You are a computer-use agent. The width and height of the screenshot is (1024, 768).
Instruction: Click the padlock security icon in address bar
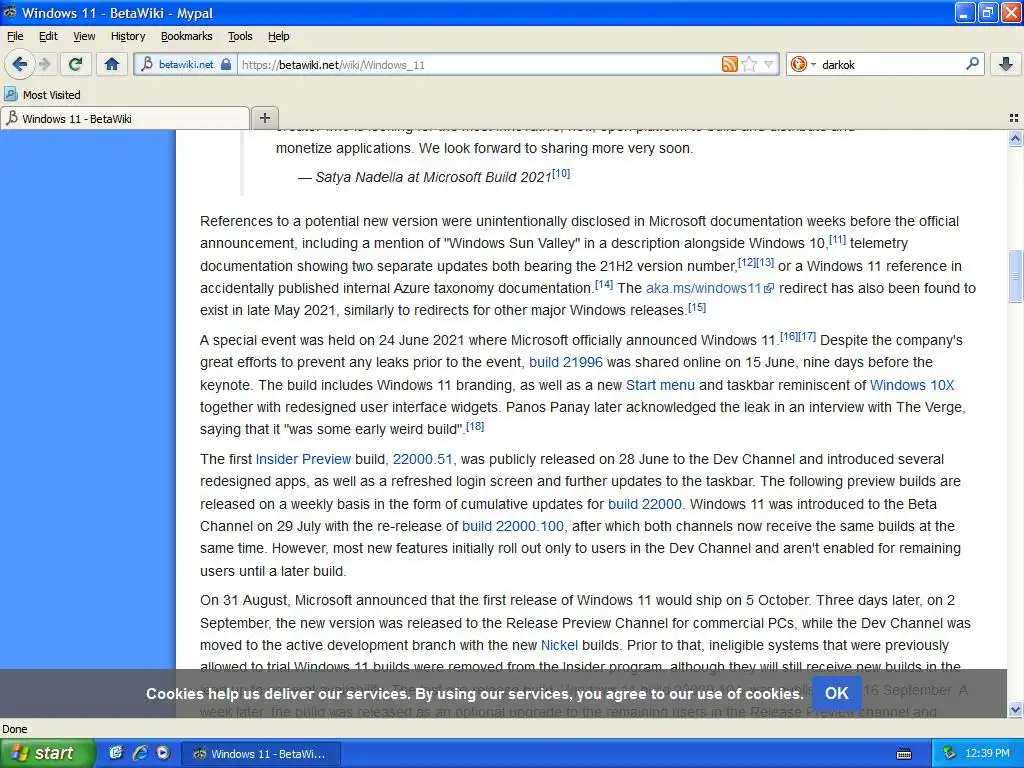pos(226,65)
